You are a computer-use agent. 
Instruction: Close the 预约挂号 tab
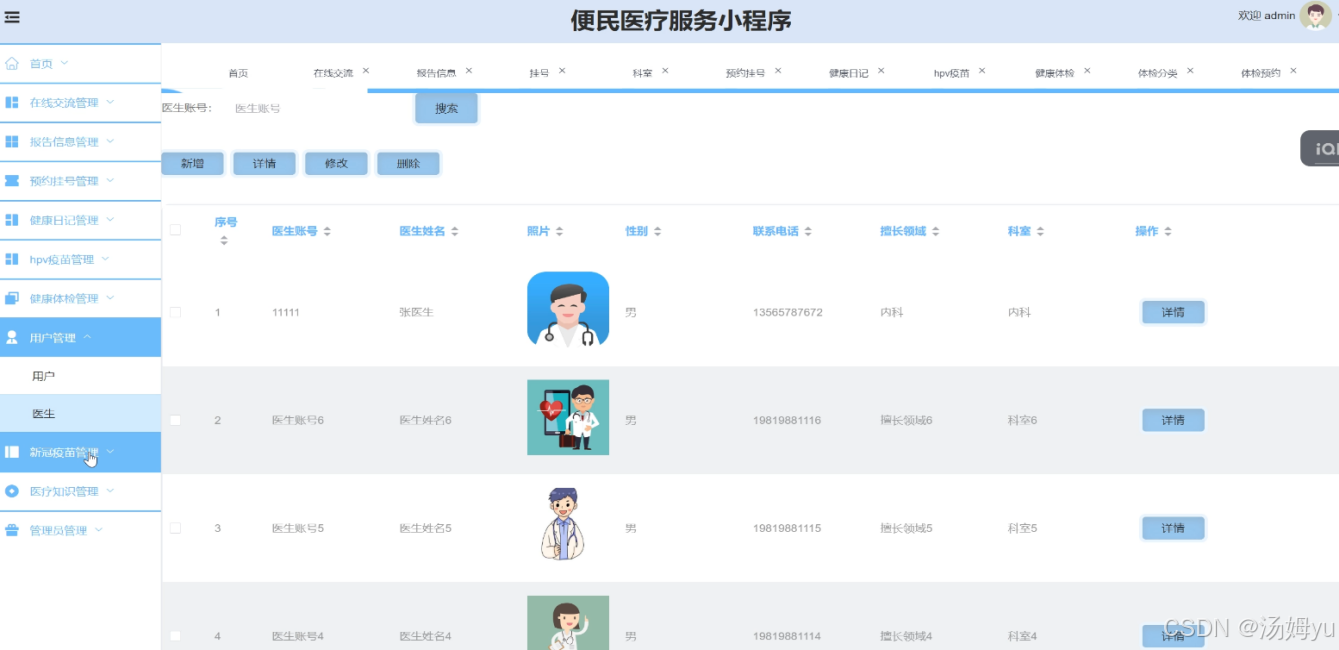coord(778,71)
